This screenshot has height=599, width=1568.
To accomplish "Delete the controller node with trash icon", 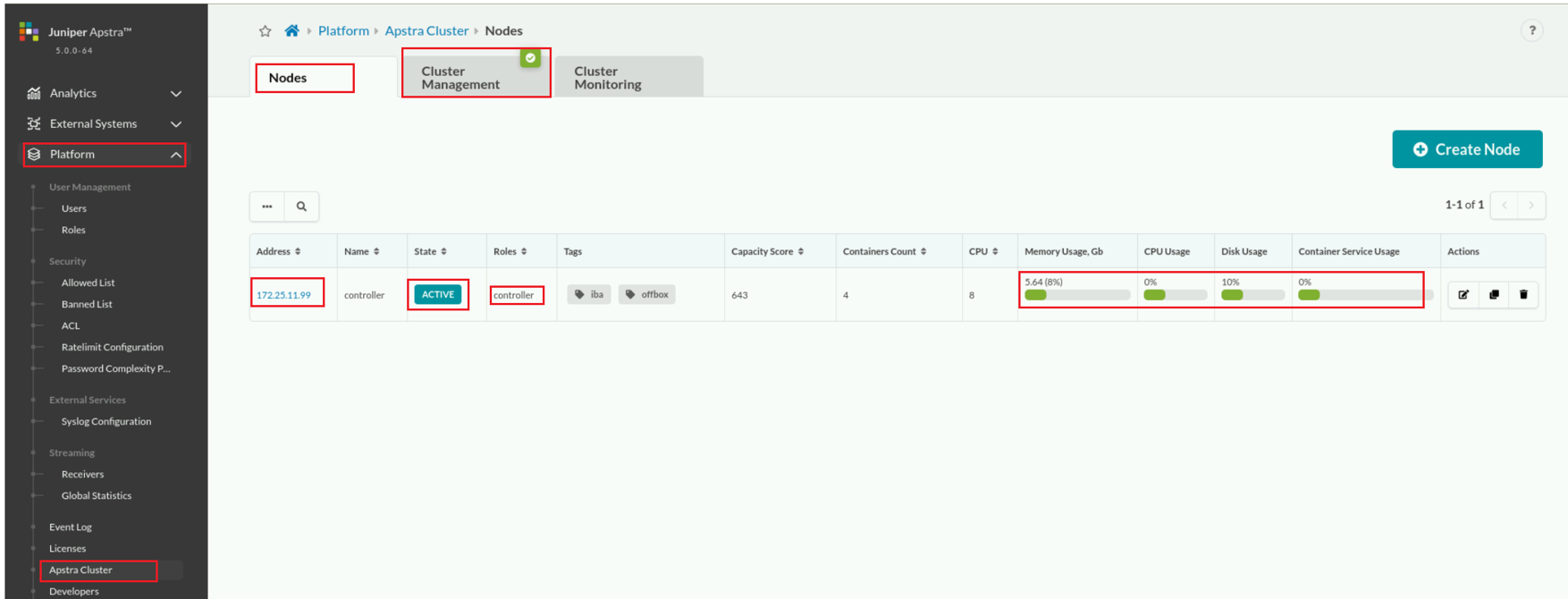I will [1523, 294].
